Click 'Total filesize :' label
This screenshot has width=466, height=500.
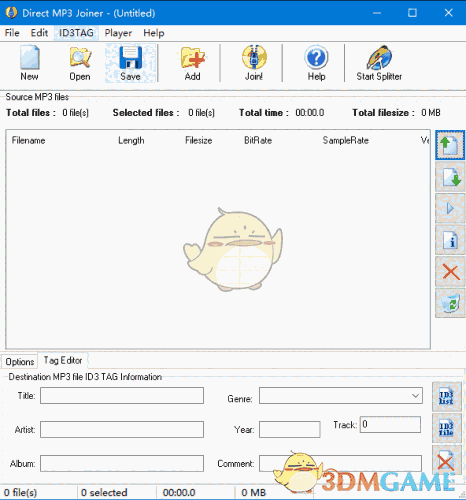[384, 113]
